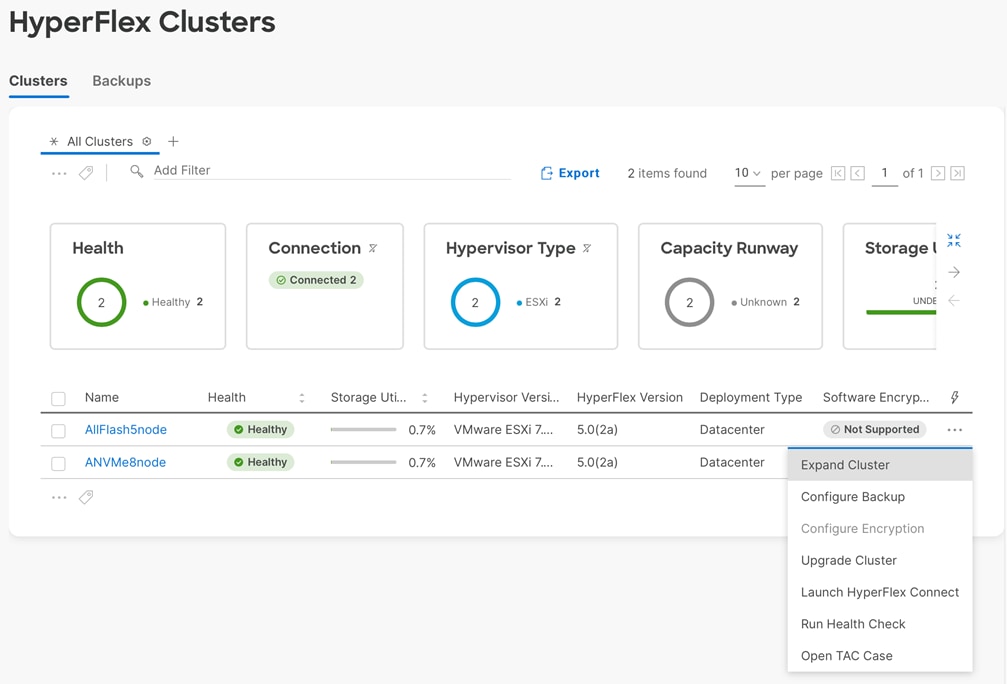This screenshot has height=684, width=1007.
Task: Choose Open TAC Case from the menu
Action: 880,656
